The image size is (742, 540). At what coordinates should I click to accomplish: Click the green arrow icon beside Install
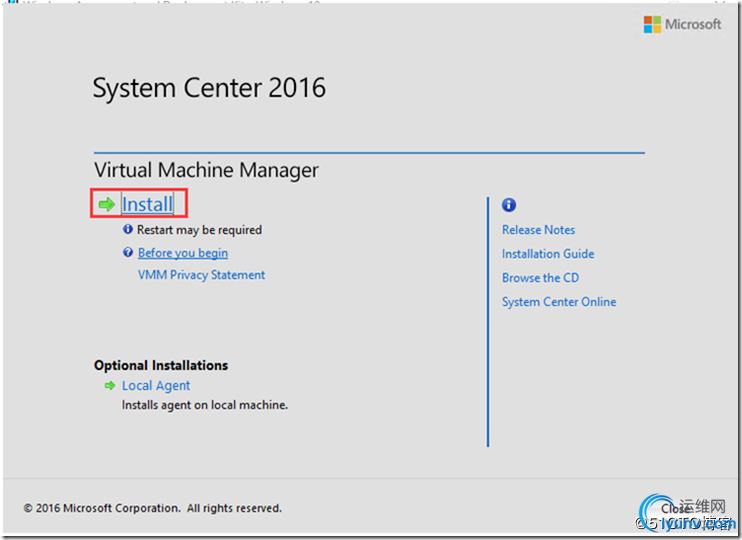[x=107, y=204]
